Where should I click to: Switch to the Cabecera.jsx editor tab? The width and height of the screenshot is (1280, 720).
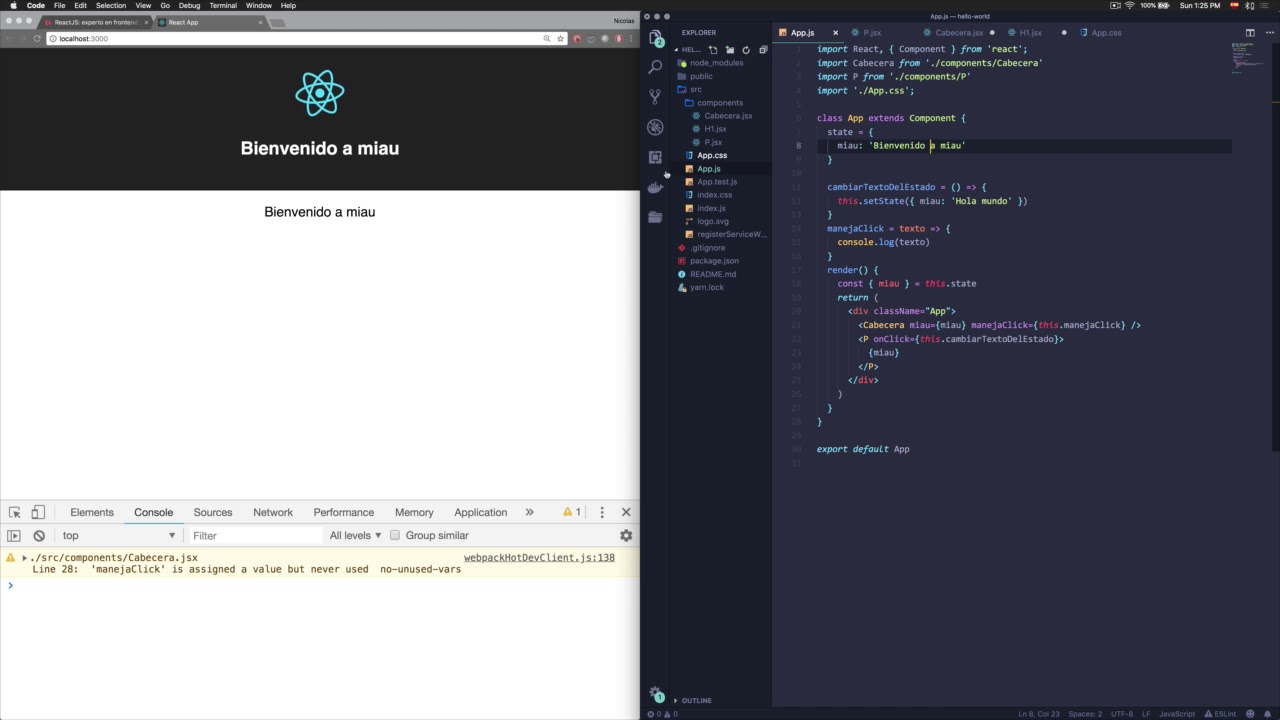(x=959, y=33)
